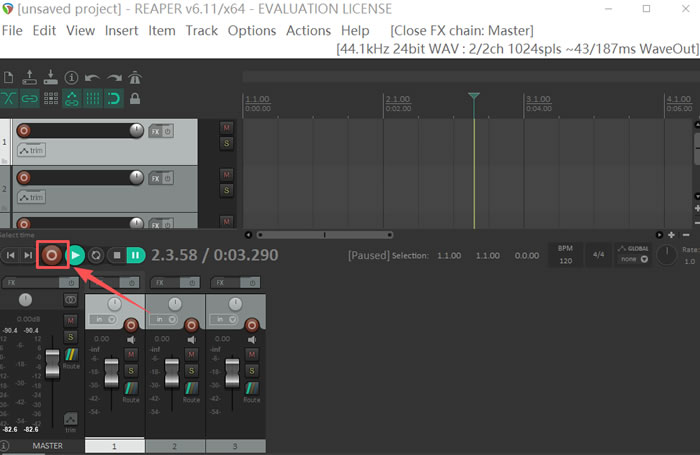Click the trim envelope button on track 1

point(31,150)
